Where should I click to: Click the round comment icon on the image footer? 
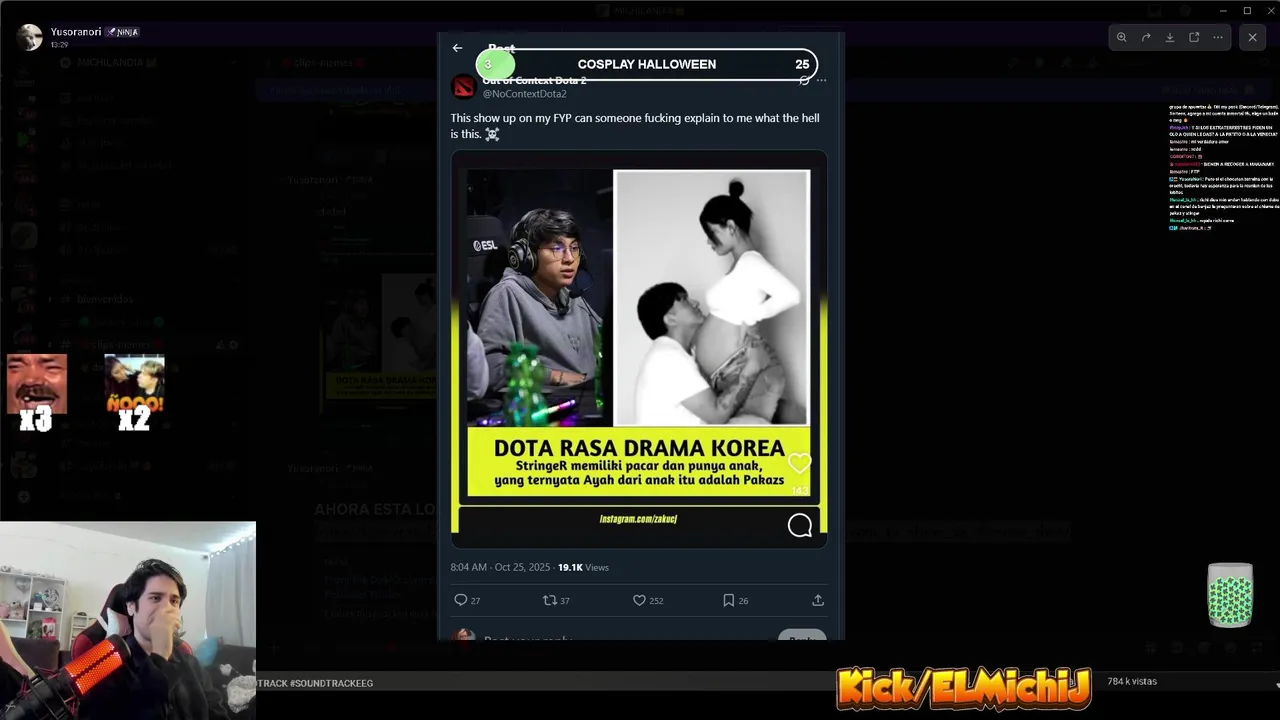pos(799,525)
